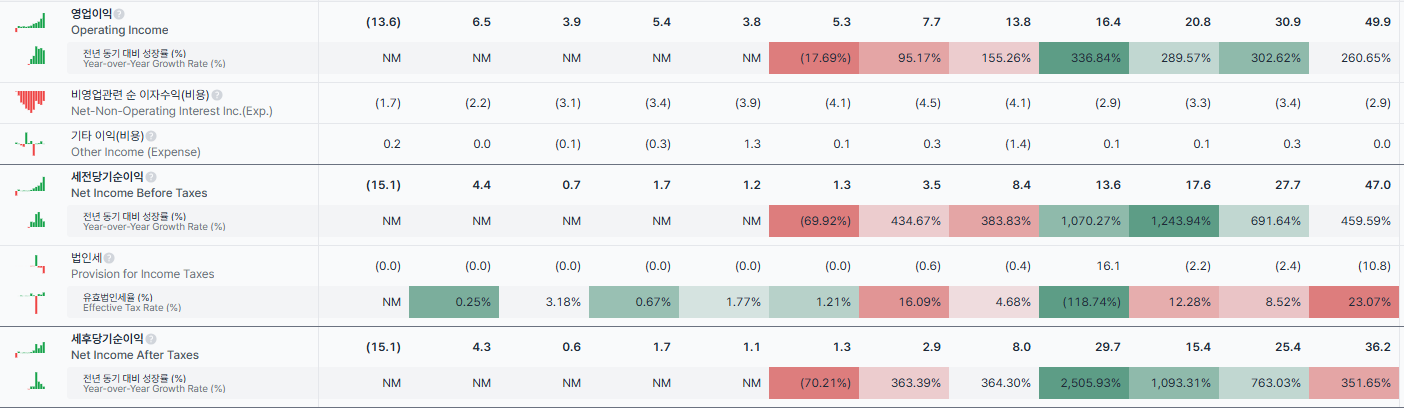This screenshot has height=408, width=1404.
Task: Click the dark green 336.84% growth cell
Action: pyautogui.click(x=1084, y=58)
